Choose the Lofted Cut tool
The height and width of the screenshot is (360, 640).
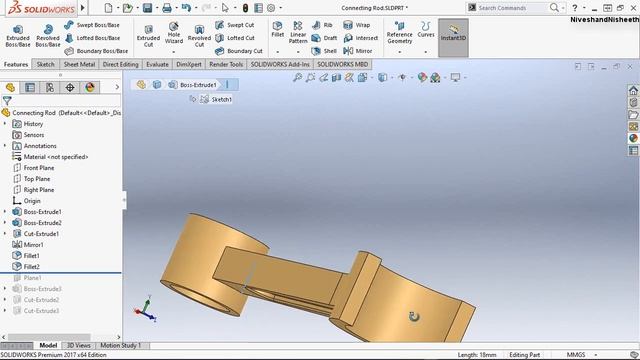click(235, 38)
